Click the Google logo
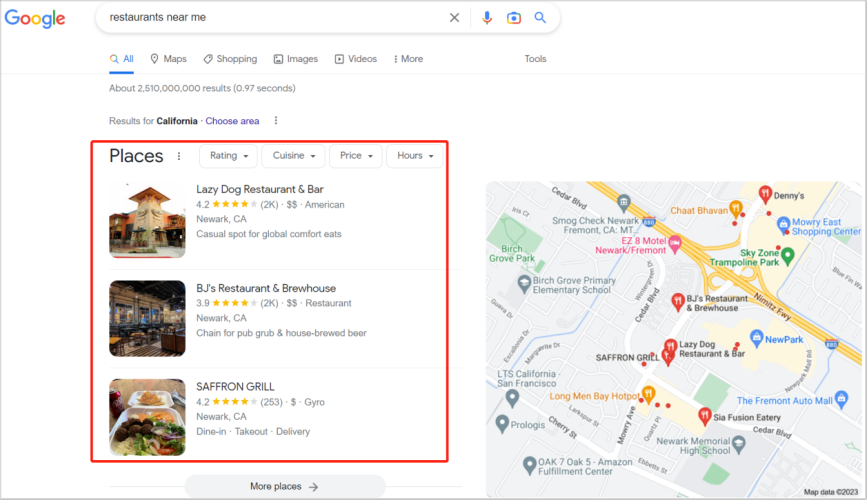The height and width of the screenshot is (500, 867). 36,18
